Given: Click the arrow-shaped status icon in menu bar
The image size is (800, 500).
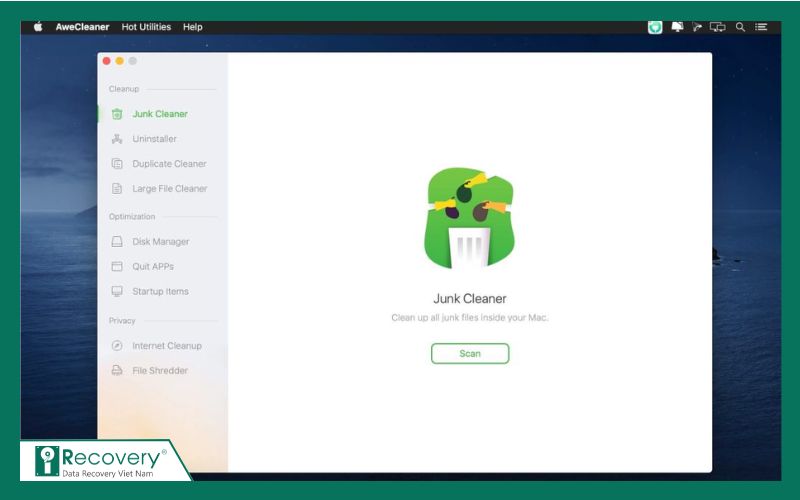Looking at the screenshot, I should click(697, 27).
